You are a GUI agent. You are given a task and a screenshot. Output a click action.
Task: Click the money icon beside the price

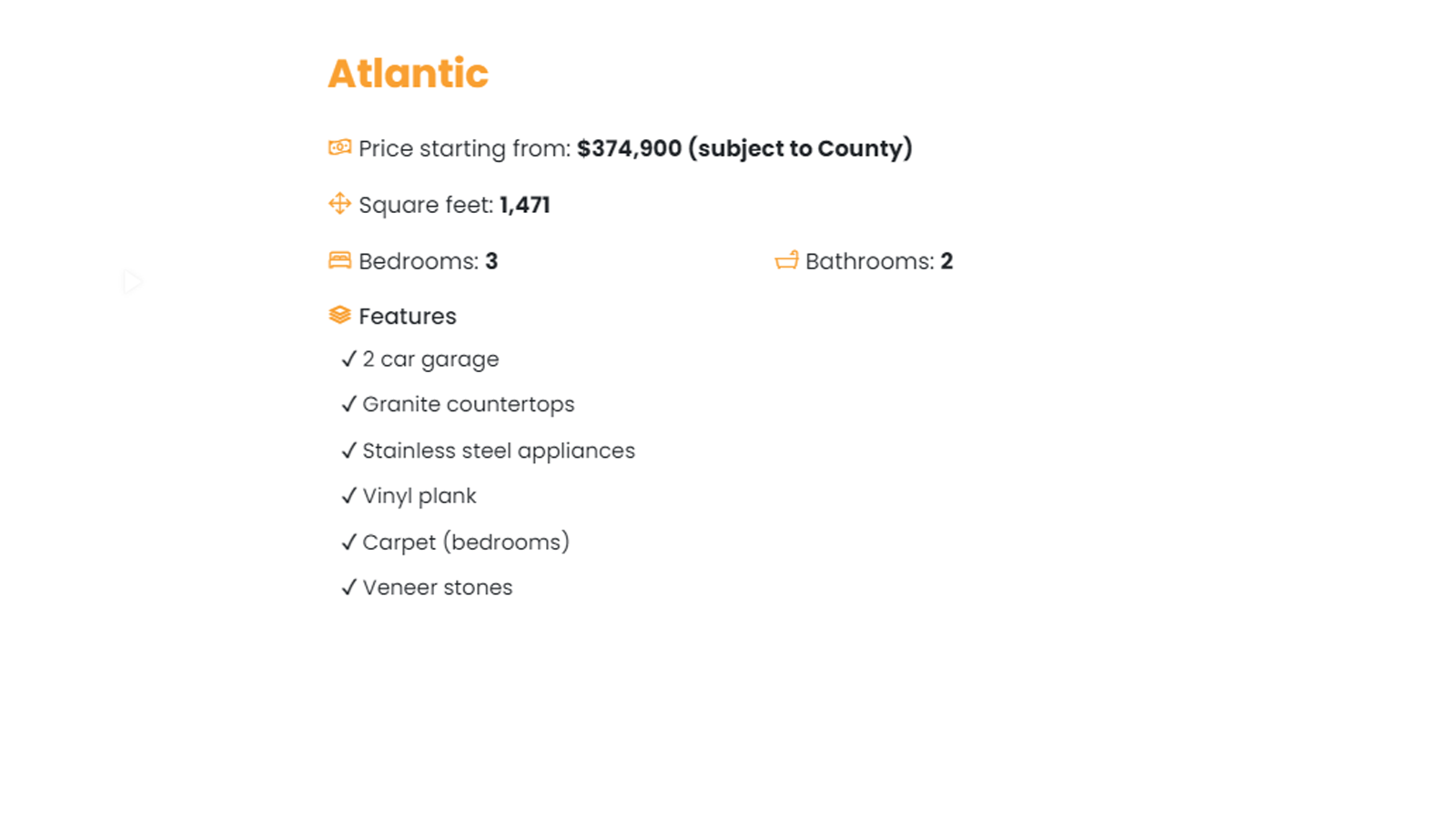pos(339,147)
